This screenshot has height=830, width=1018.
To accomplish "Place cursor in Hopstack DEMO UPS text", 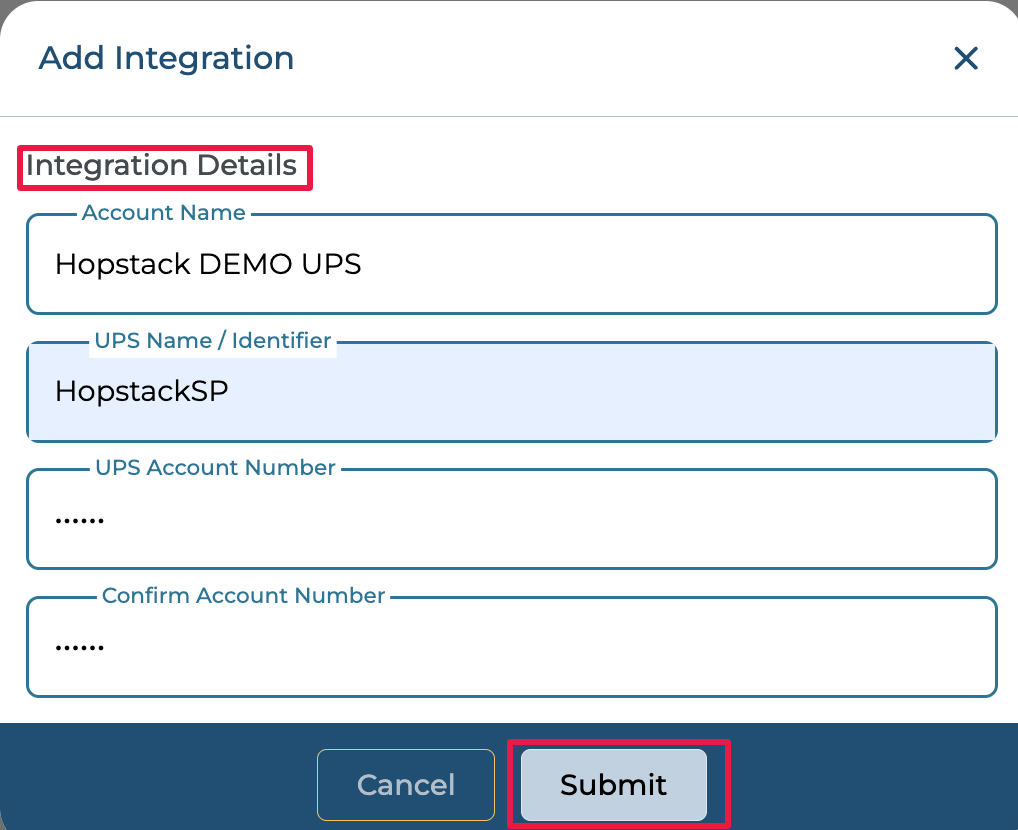I will tap(207, 264).
